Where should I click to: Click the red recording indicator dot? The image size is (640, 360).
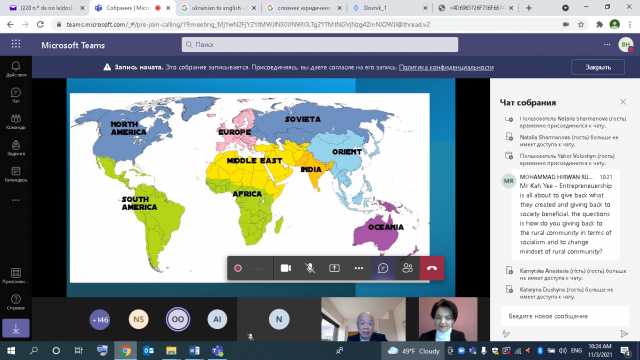click(238, 268)
